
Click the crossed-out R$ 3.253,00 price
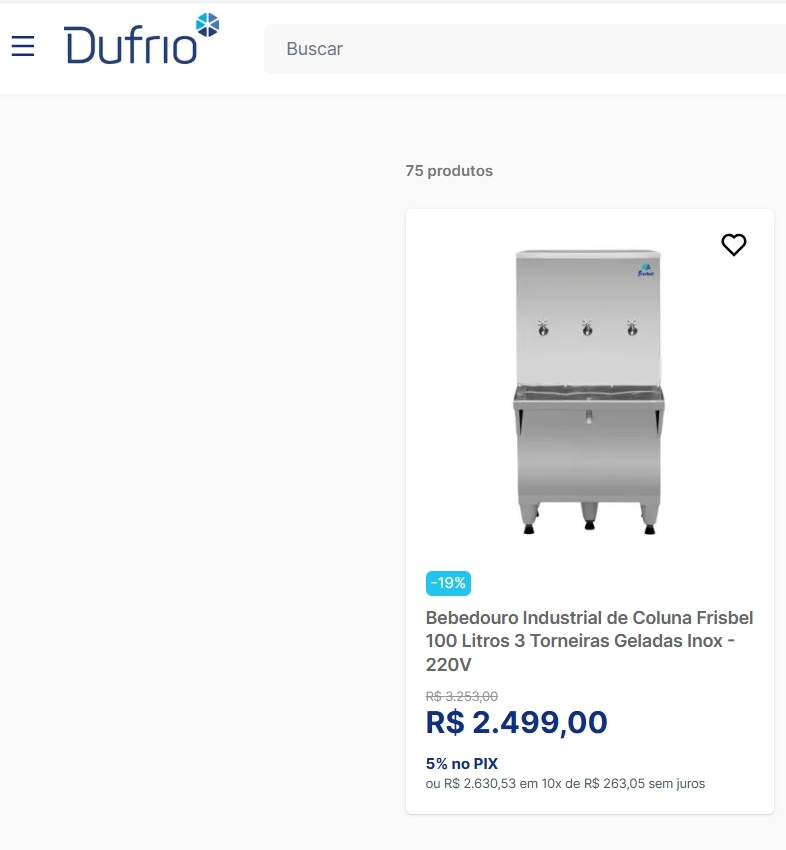[x=462, y=696]
